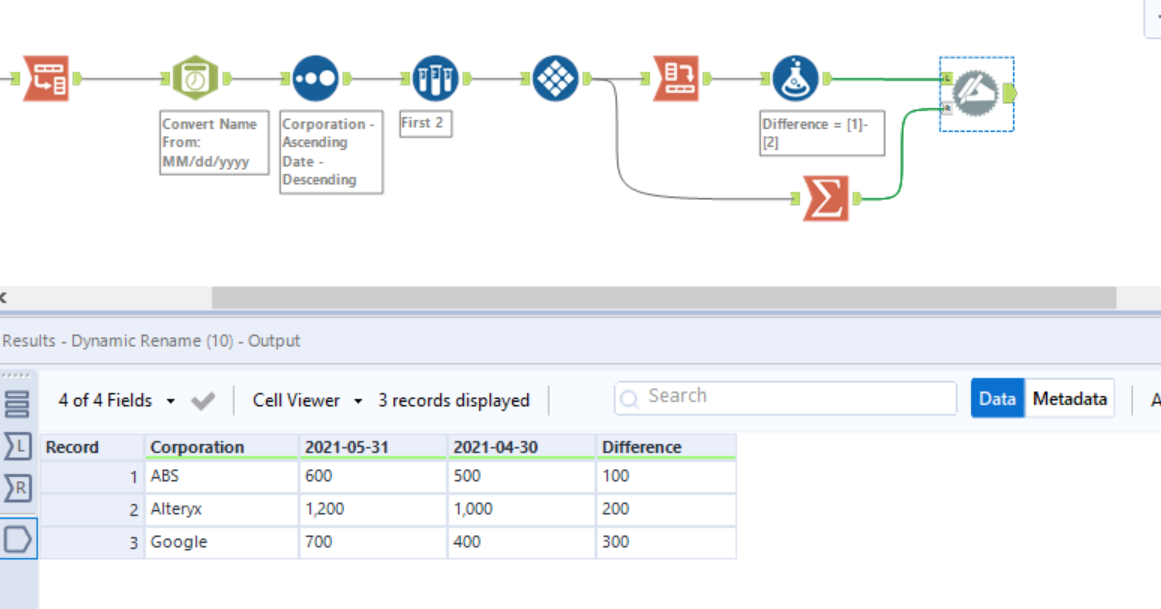
Task: Expand the Cell Viewer dropdown
Action: point(308,401)
